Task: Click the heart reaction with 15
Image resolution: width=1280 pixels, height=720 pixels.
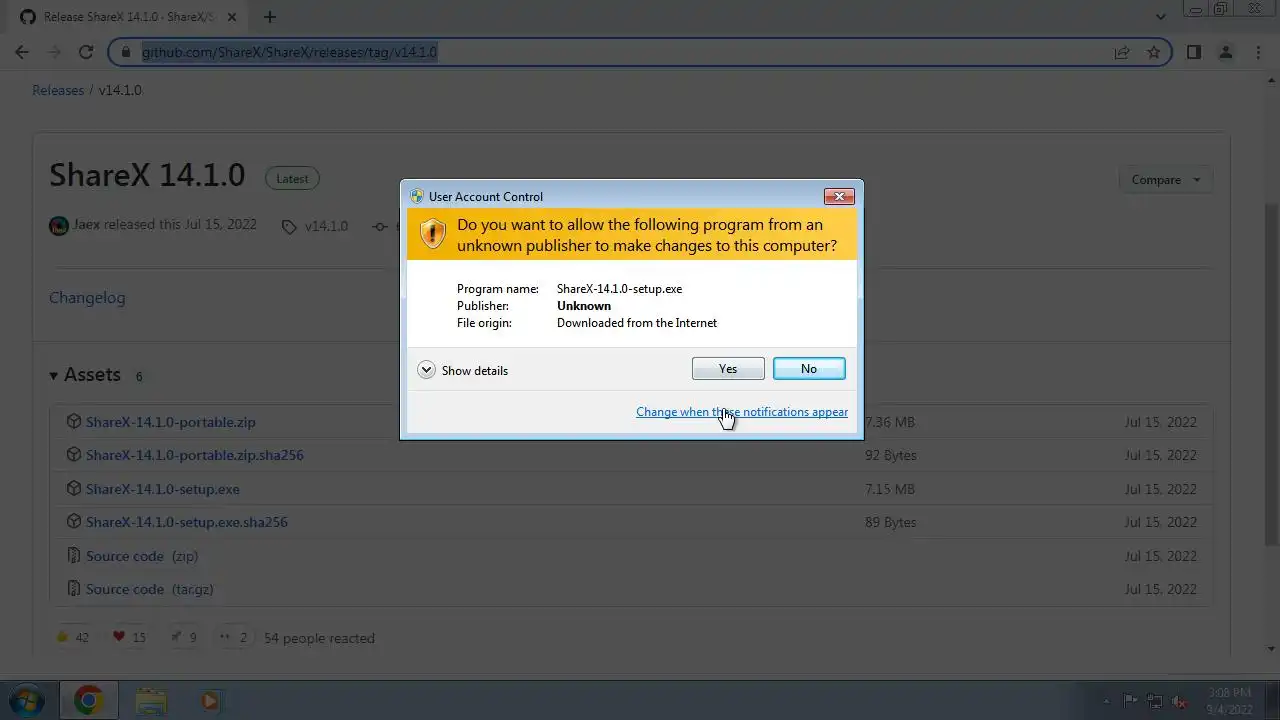Action: click(x=129, y=637)
